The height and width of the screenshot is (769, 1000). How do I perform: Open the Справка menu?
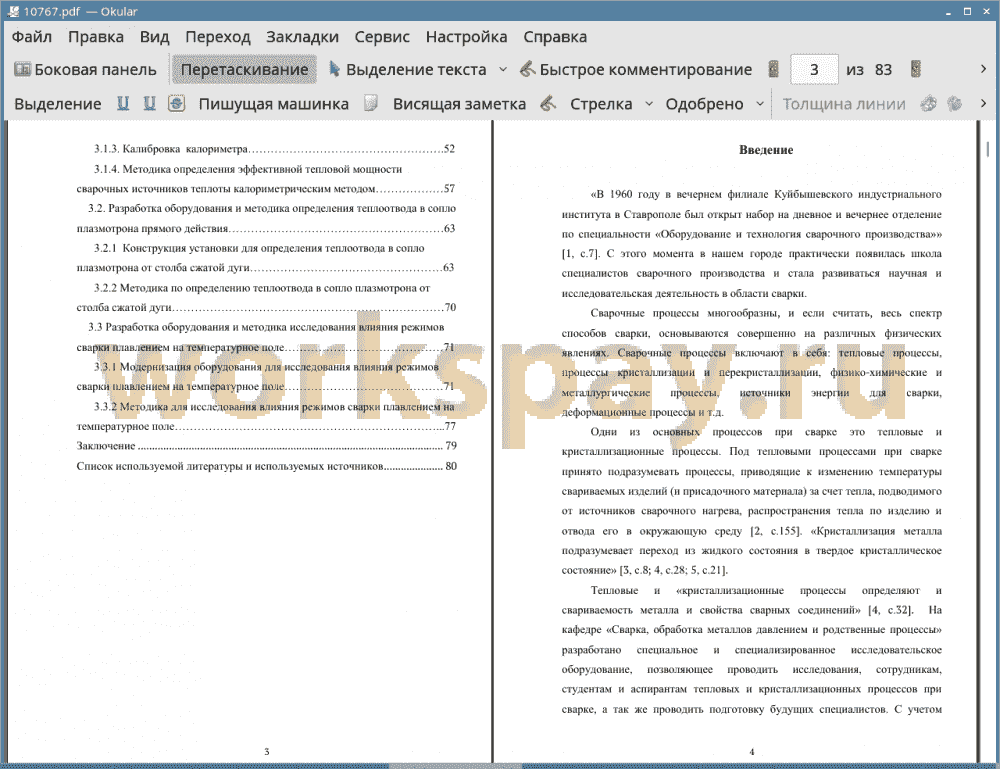[x=555, y=37]
